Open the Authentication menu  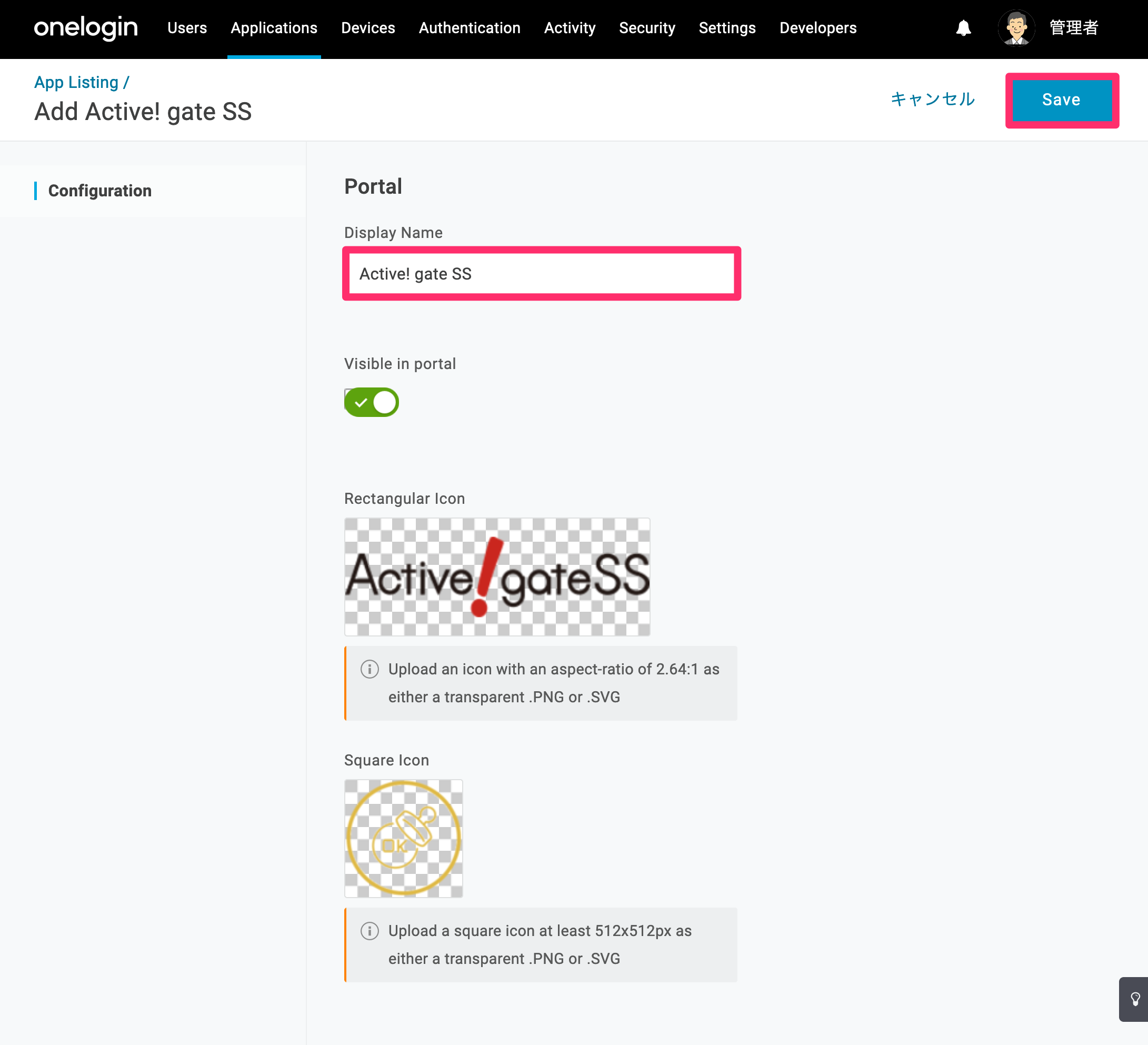click(469, 28)
